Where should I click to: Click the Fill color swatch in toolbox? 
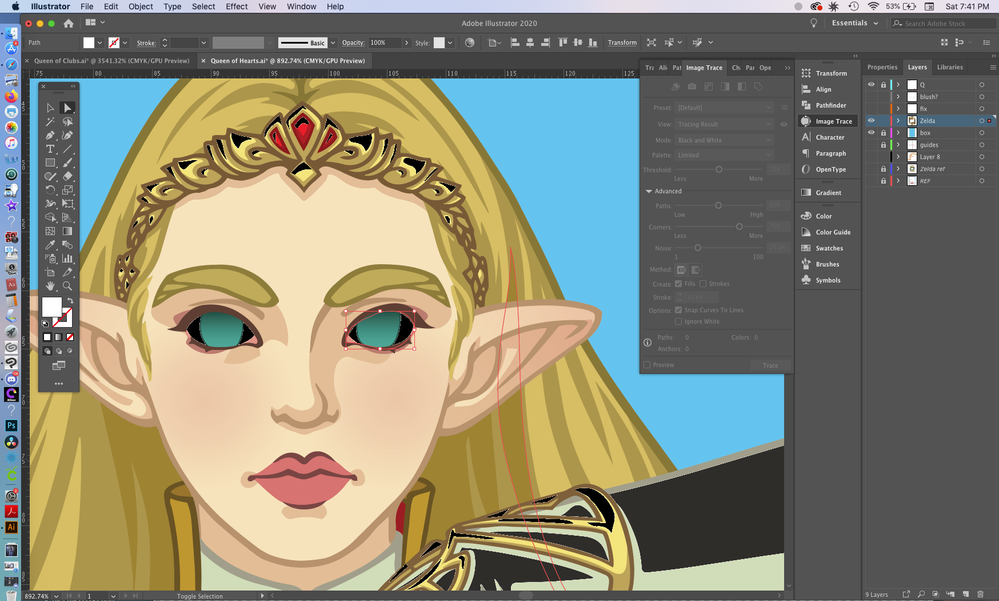(x=51, y=306)
